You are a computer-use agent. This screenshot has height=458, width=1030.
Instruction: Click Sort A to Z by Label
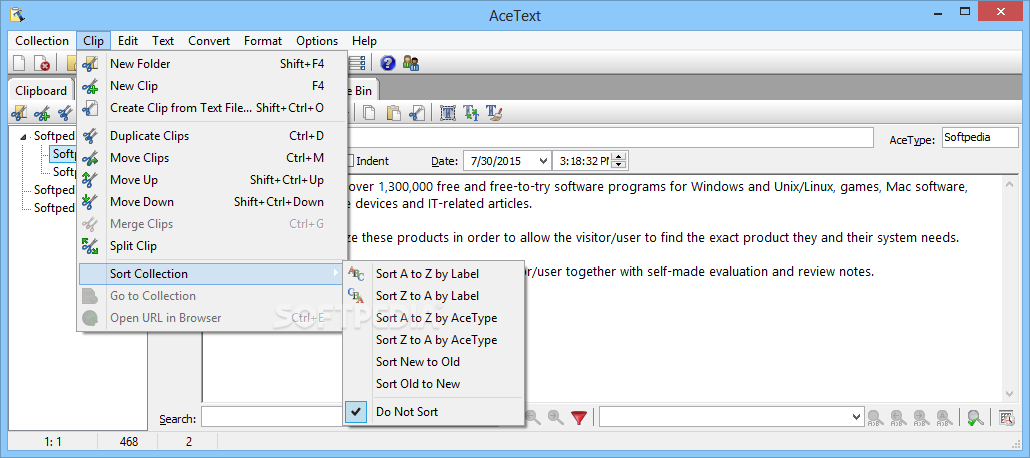coord(433,274)
